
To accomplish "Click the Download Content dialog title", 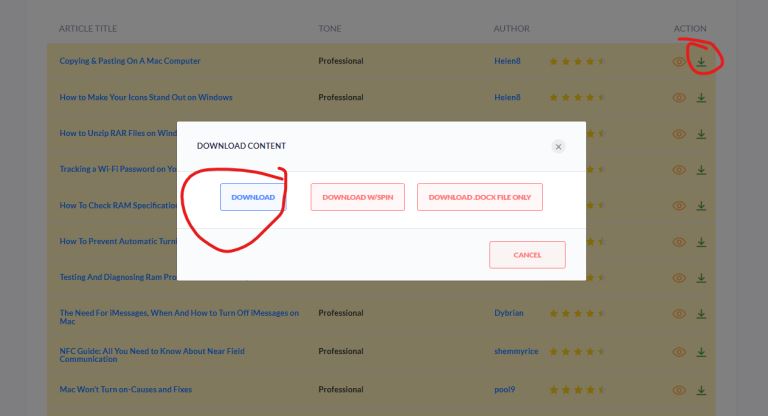I will tap(241, 146).
